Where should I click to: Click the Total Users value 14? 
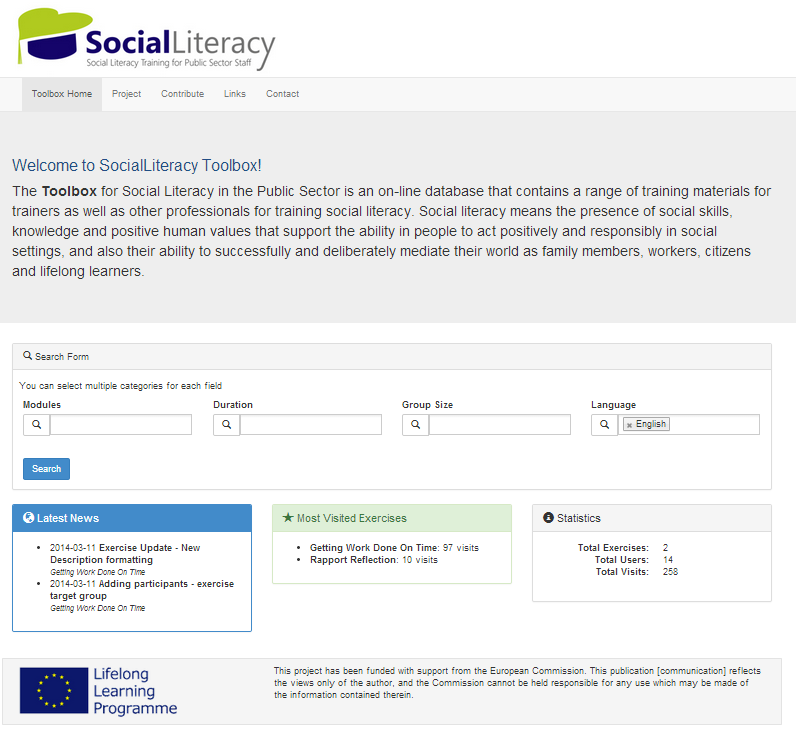point(668,560)
